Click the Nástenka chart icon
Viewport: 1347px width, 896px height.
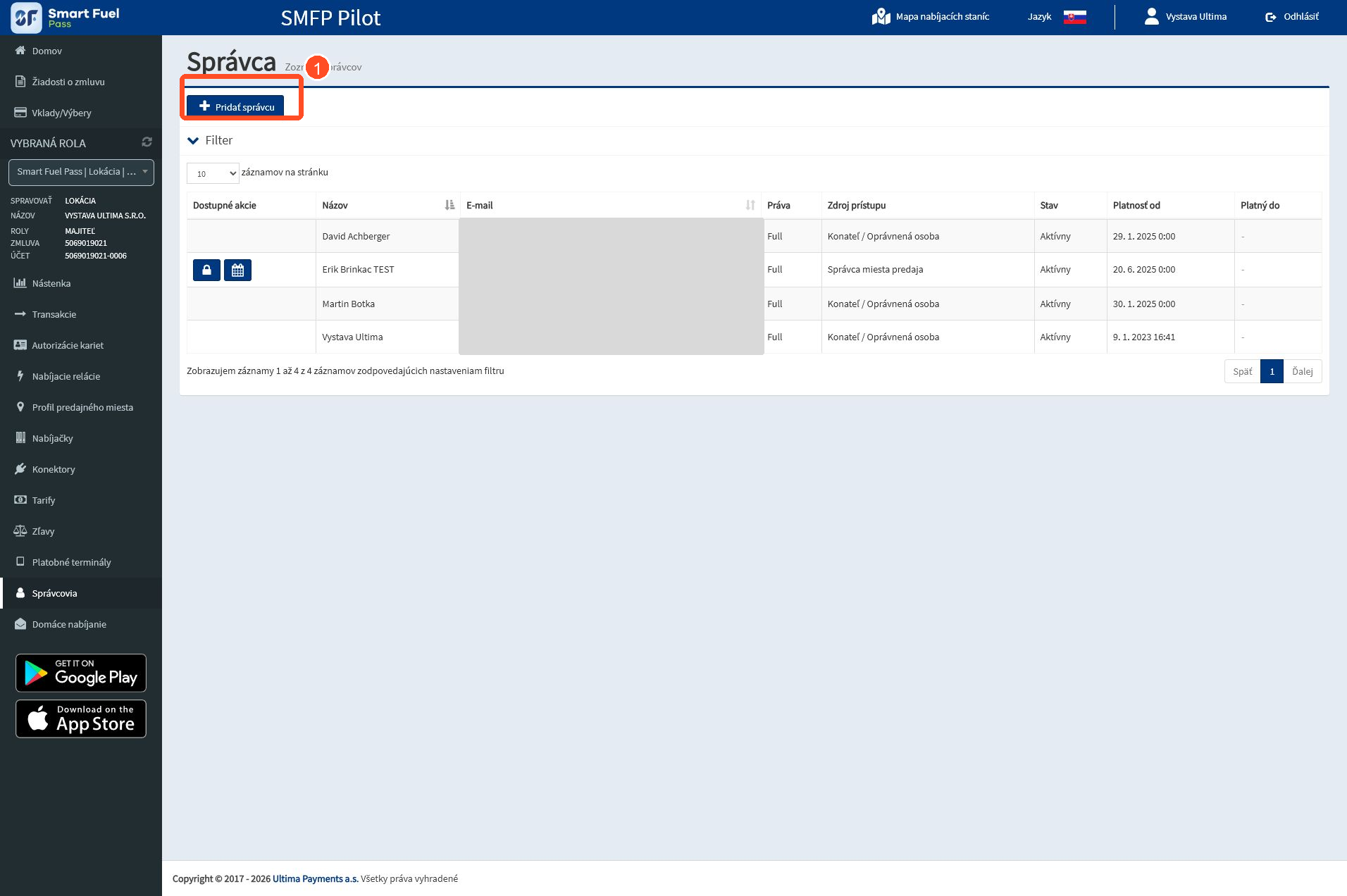[x=20, y=283]
